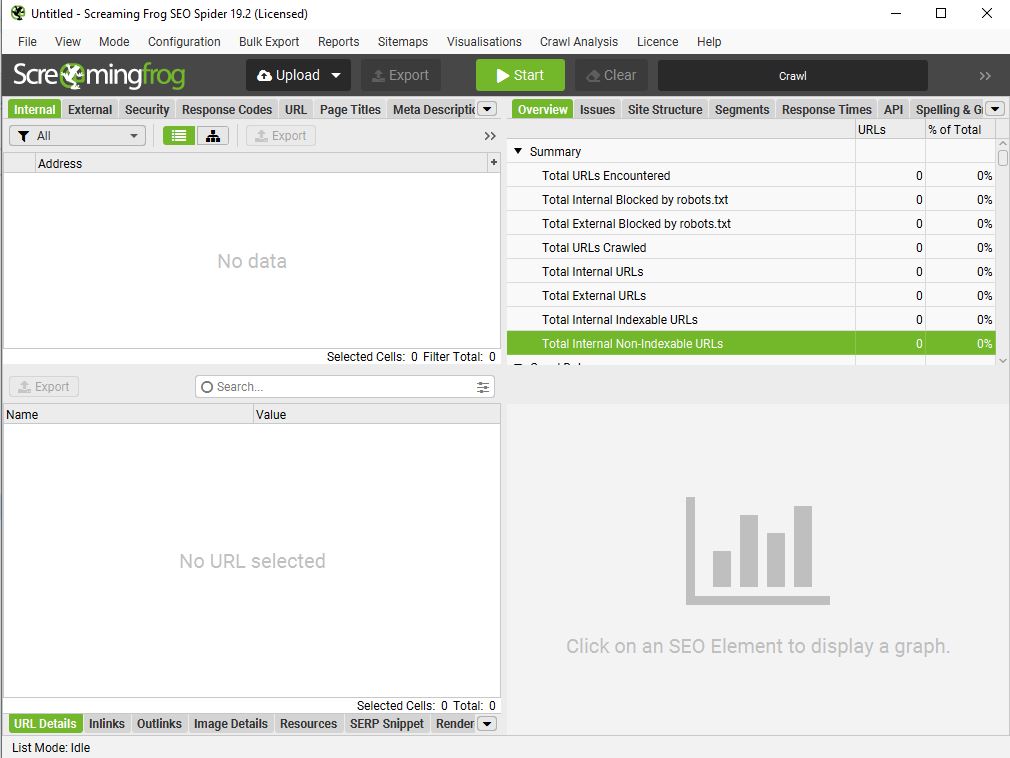Select the Overview tab
The height and width of the screenshot is (758, 1010).
tap(542, 109)
